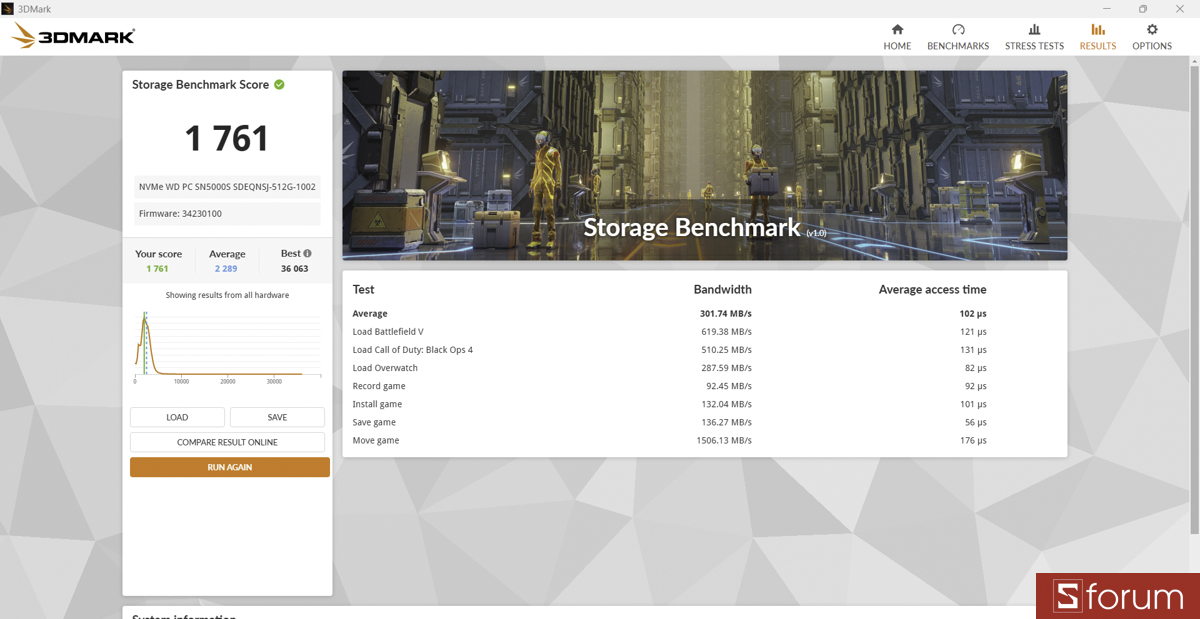Image resolution: width=1200 pixels, height=619 pixels.
Task: Select the Load Battlefield V test row
Action: (x=704, y=332)
